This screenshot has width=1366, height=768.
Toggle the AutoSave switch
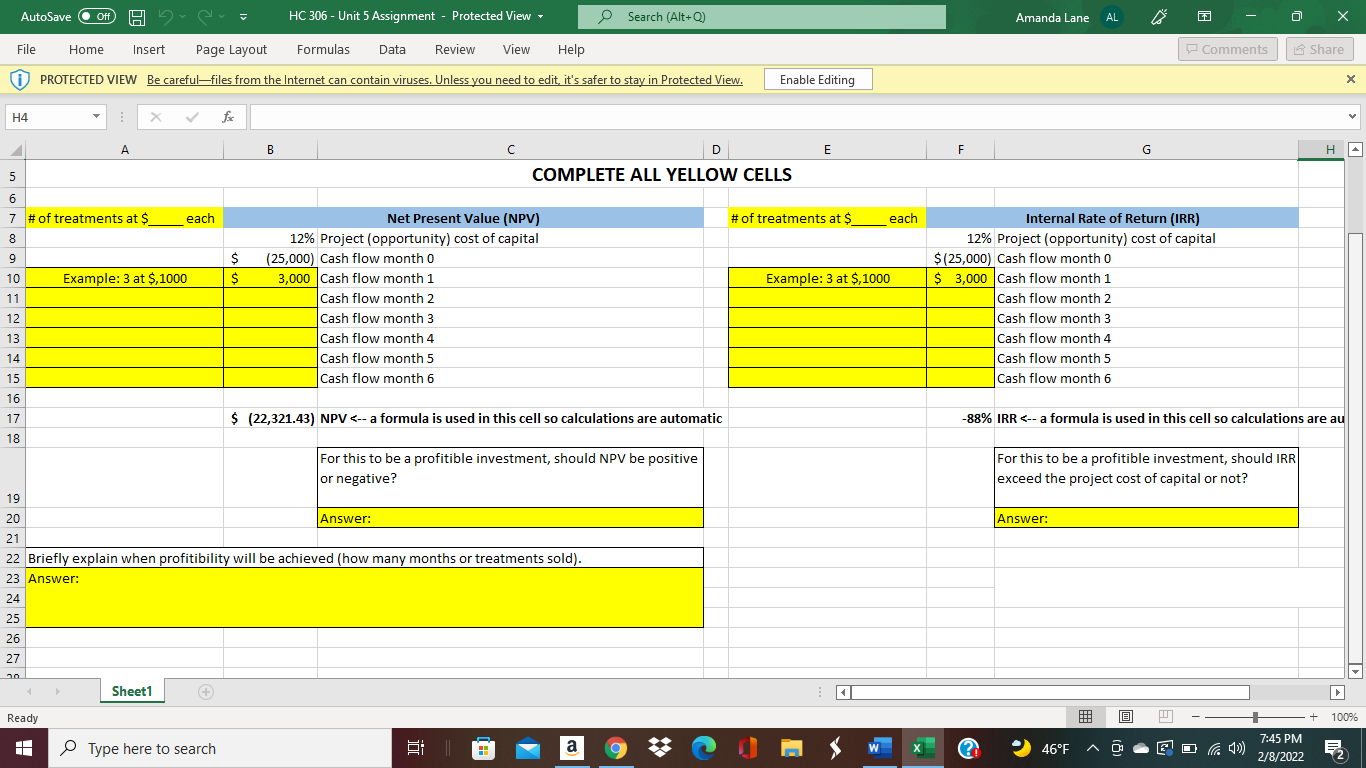click(x=97, y=17)
